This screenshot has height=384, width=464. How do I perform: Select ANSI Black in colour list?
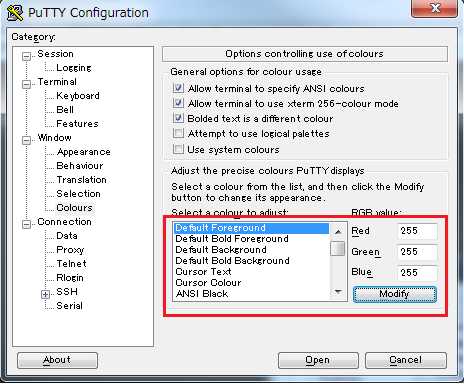point(251,294)
